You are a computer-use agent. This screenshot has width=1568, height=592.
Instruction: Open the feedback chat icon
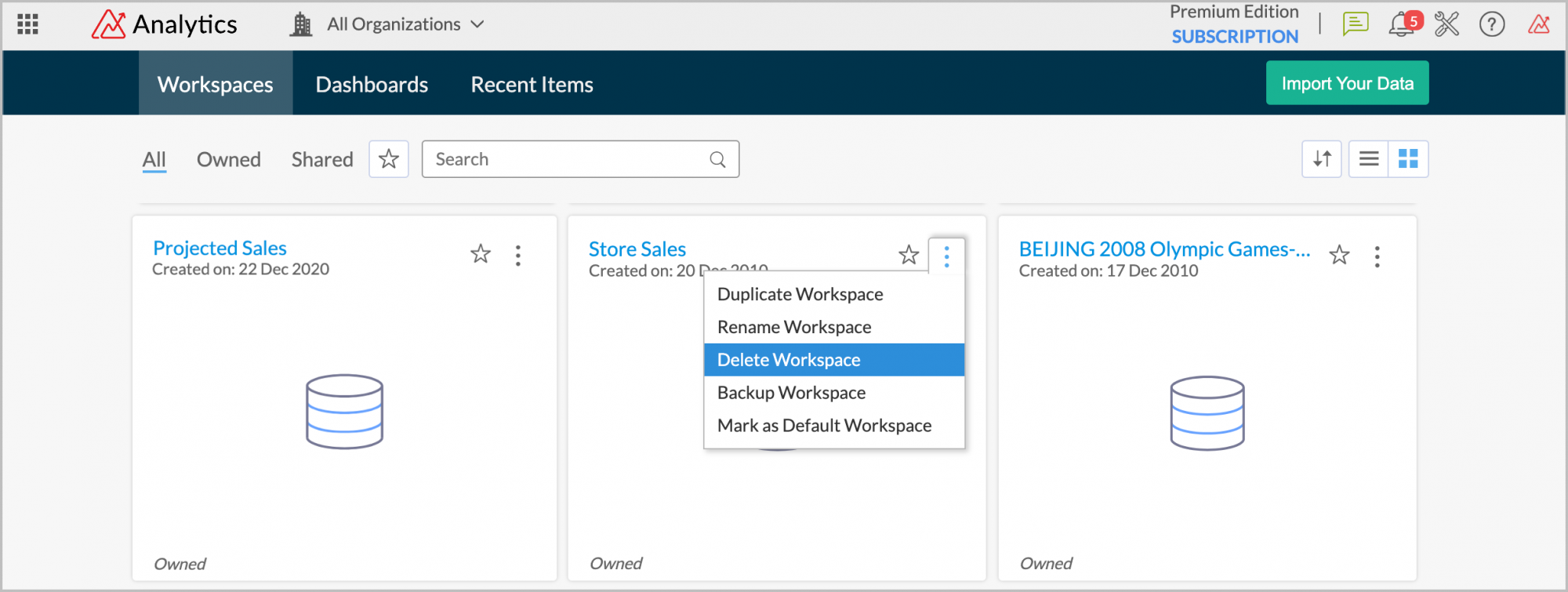(x=1355, y=24)
